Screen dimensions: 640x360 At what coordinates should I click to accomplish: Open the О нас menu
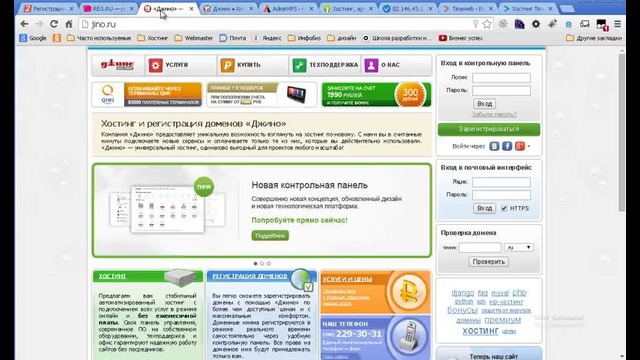pyautogui.click(x=391, y=65)
